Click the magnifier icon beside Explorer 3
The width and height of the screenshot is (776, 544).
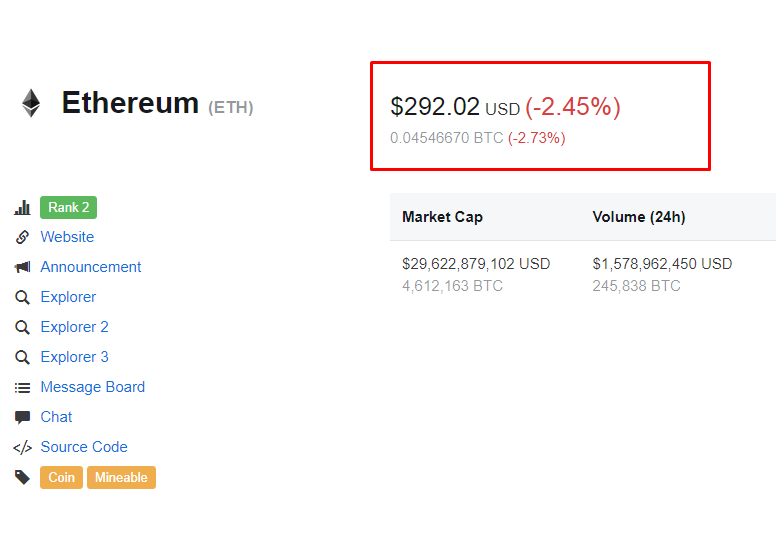(x=22, y=357)
